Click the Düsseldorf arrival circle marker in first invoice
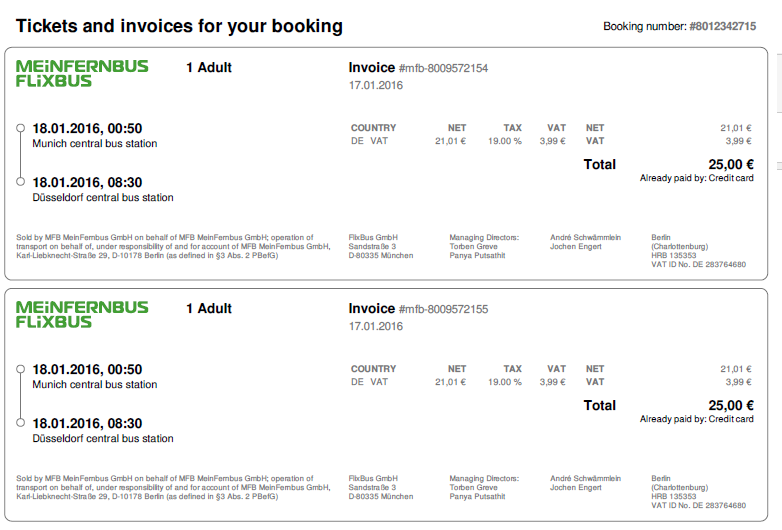Image resolution: width=782 pixels, height=530 pixels. pos(20,181)
